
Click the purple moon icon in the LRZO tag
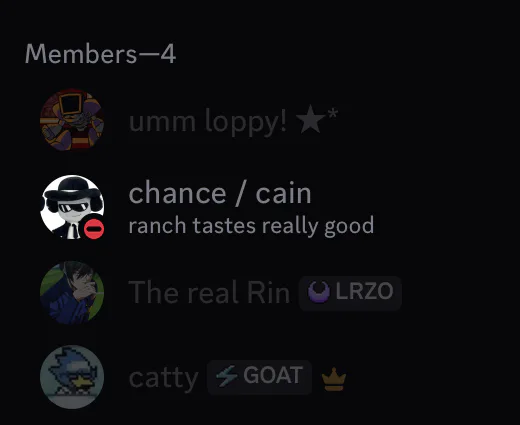tap(319, 292)
